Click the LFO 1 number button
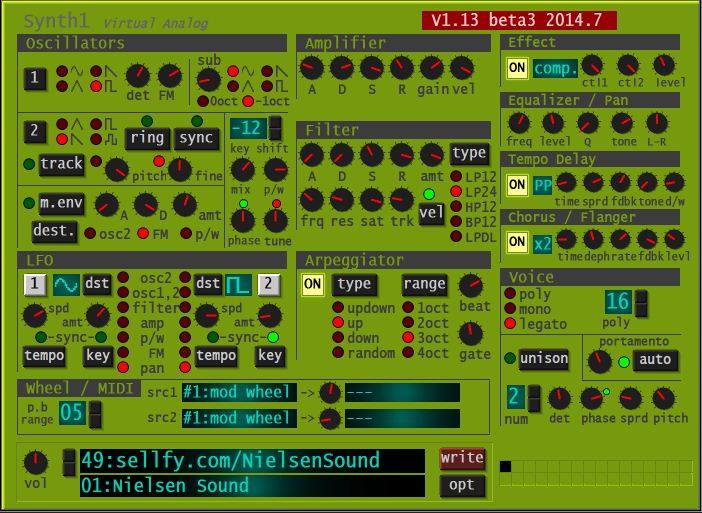 pos(35,285)
